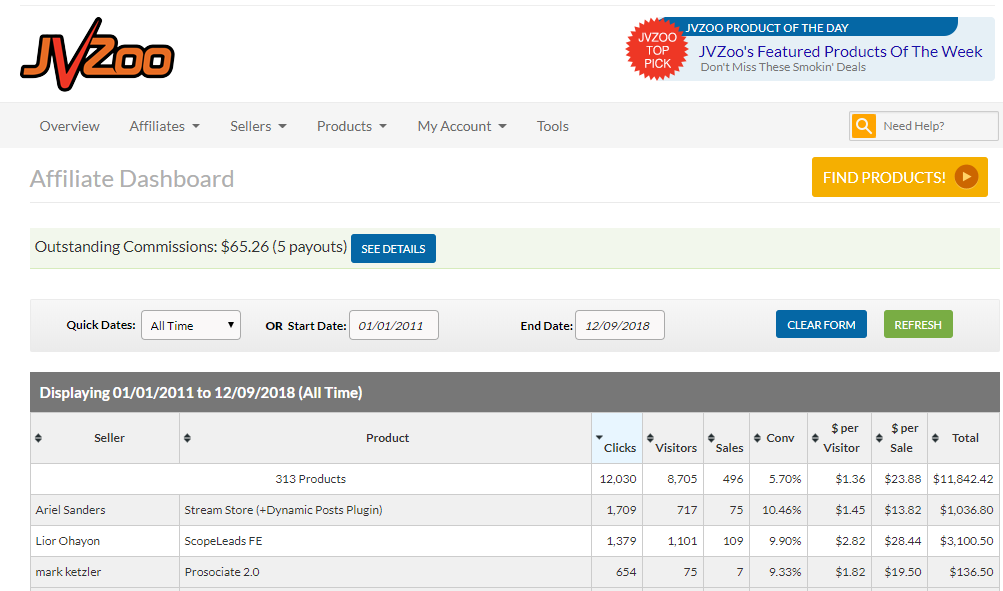
Task: Select the Ariel Sanders seller cell
Action: pyautogui.click(x=105, y=510)
